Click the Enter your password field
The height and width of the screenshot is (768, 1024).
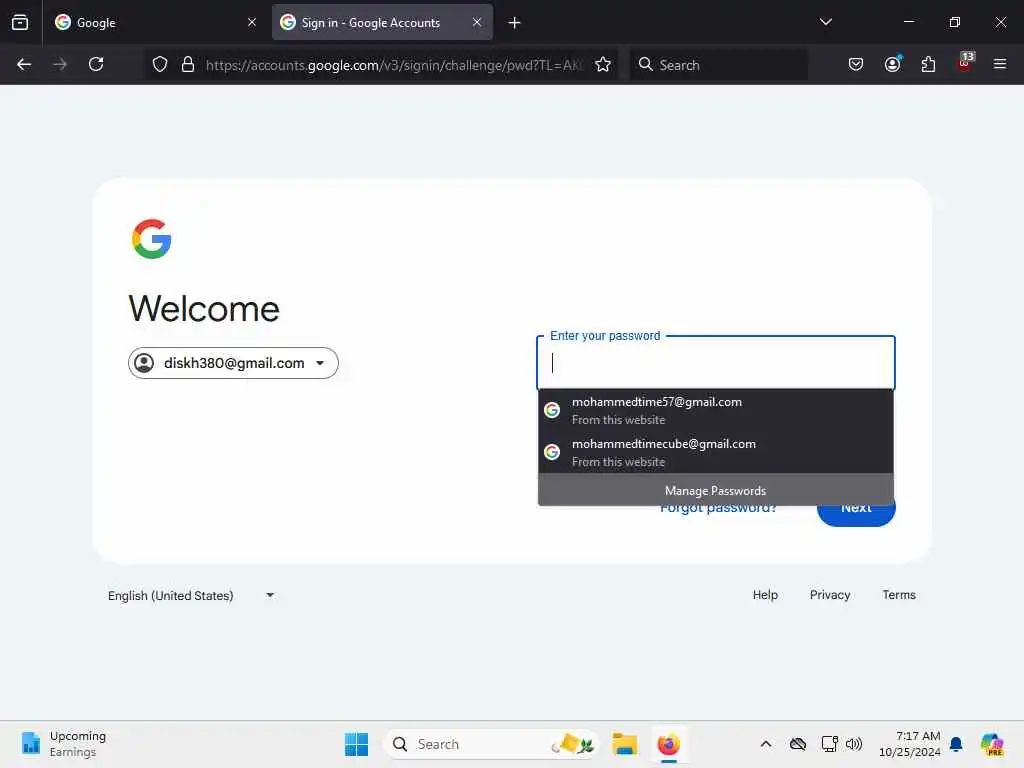(716, 363)
